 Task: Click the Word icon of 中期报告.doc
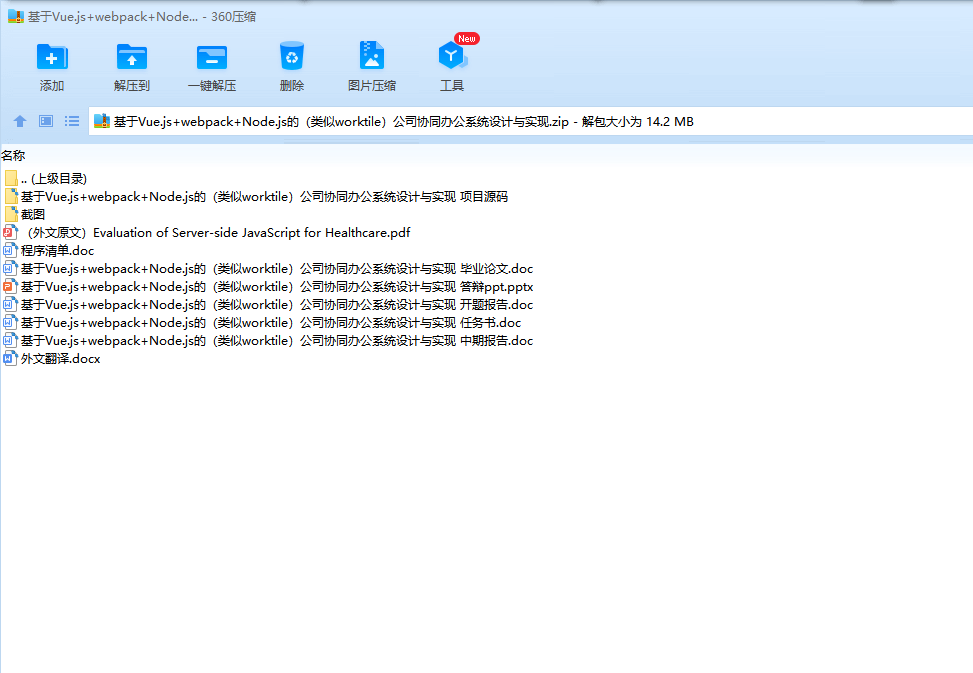click(10, 341)
